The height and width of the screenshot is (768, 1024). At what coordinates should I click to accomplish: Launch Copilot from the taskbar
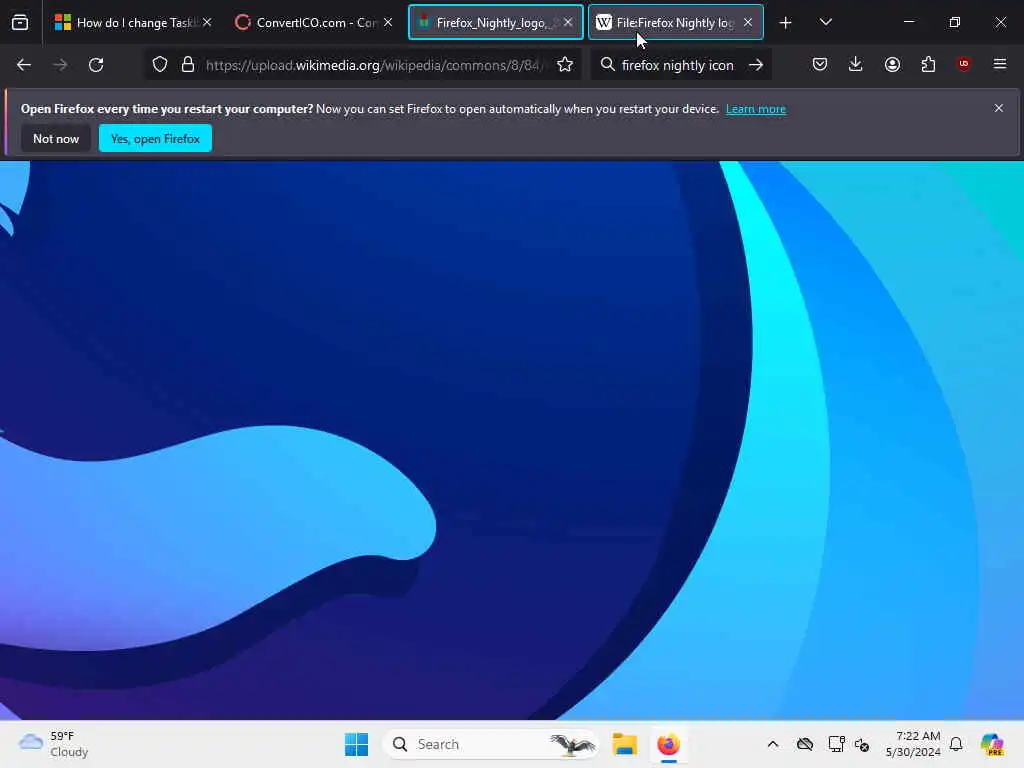point(992,744)
